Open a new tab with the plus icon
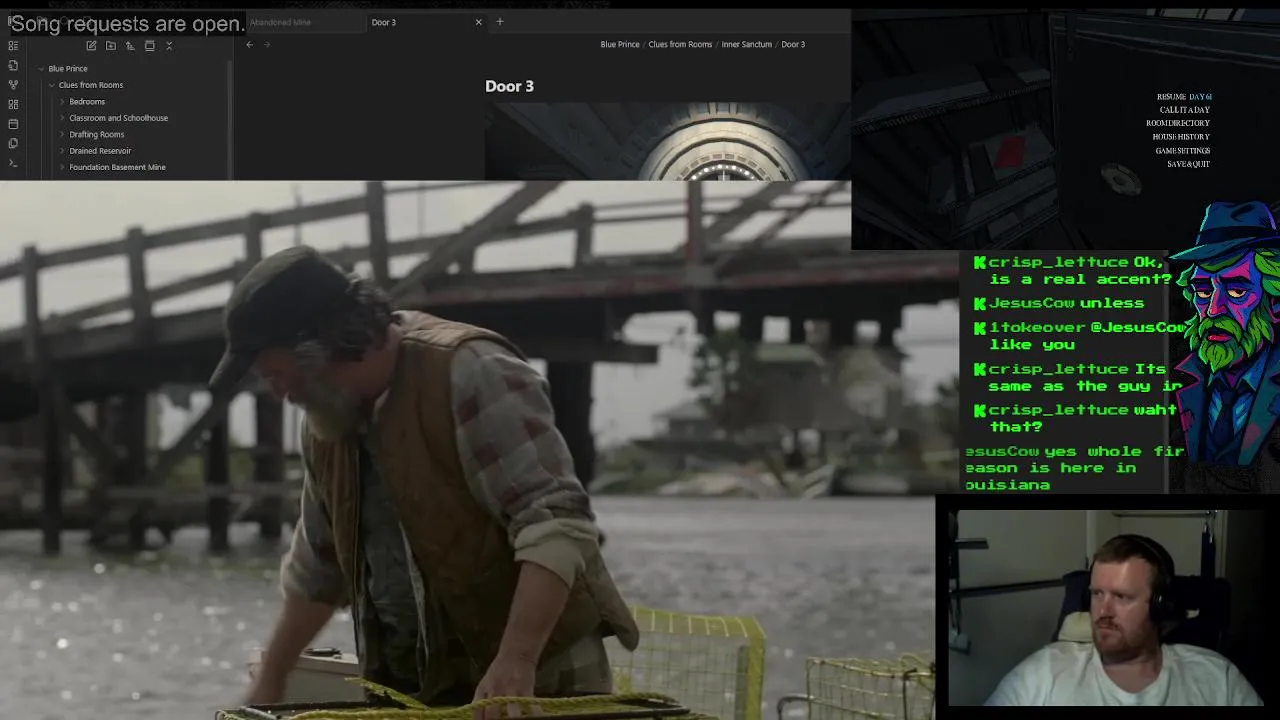This screenshot has height=720, width=1280. coord(500,22)
